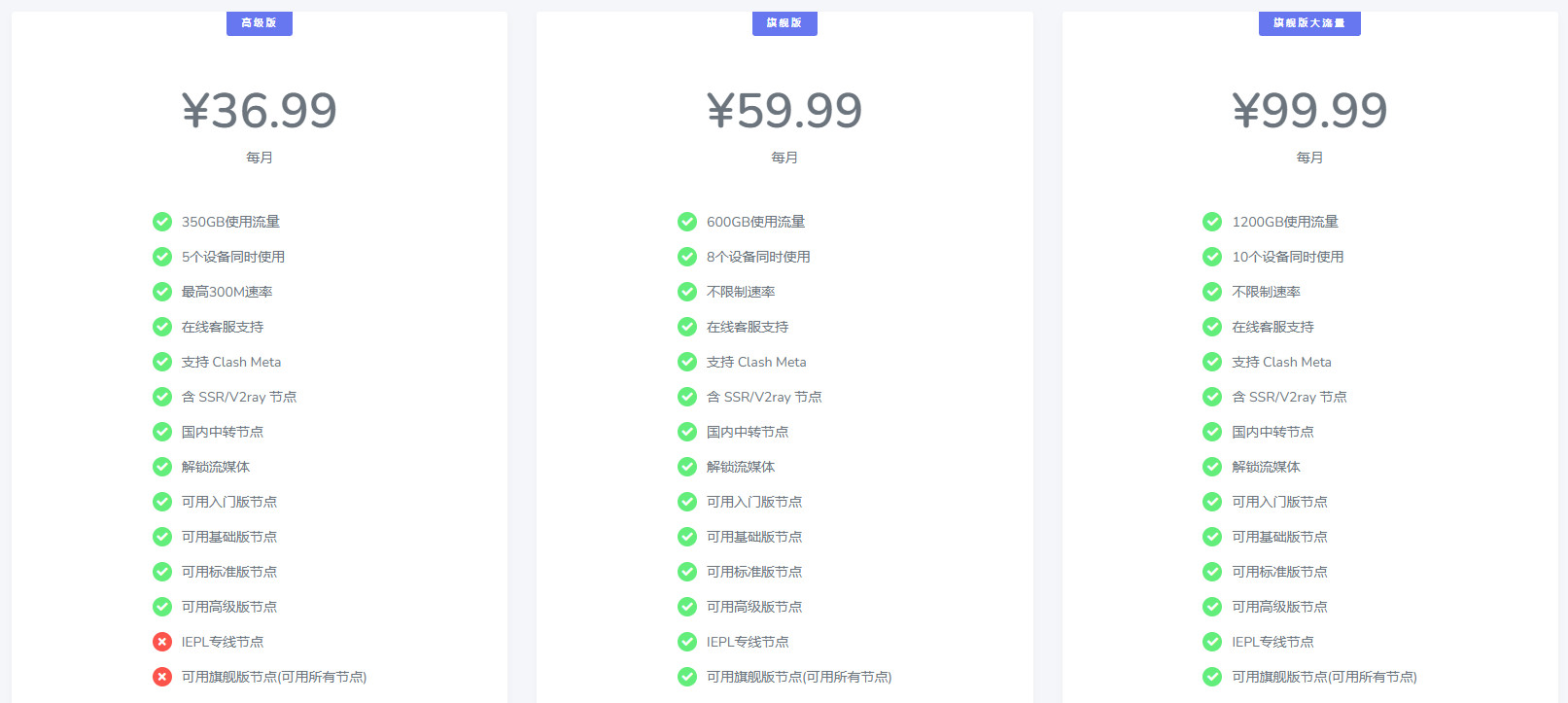Click the check mark beside 1200GB使用流量
This screenshot has height=703, width=1568.
1212,222
